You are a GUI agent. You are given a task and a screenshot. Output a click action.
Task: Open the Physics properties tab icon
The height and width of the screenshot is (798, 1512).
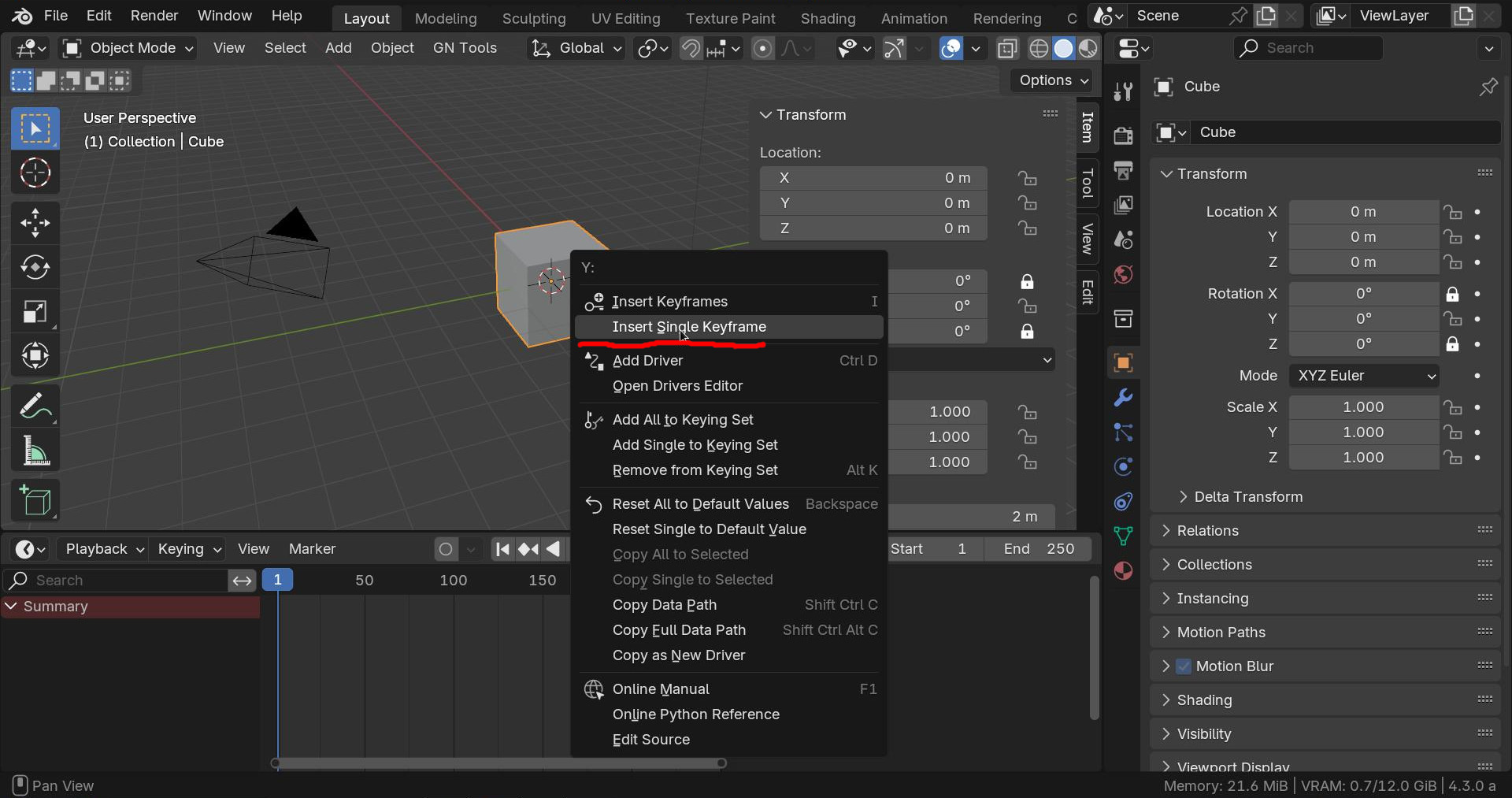(x=1123, y=467)
